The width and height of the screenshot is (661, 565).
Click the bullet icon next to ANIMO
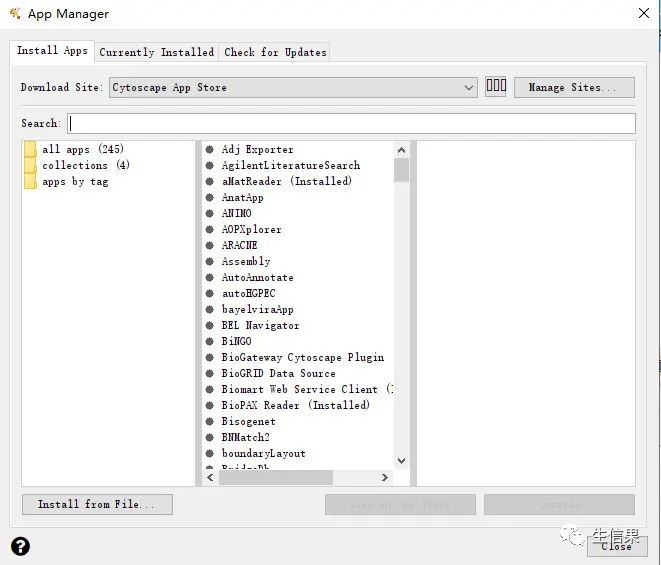[x=210, y=213]
